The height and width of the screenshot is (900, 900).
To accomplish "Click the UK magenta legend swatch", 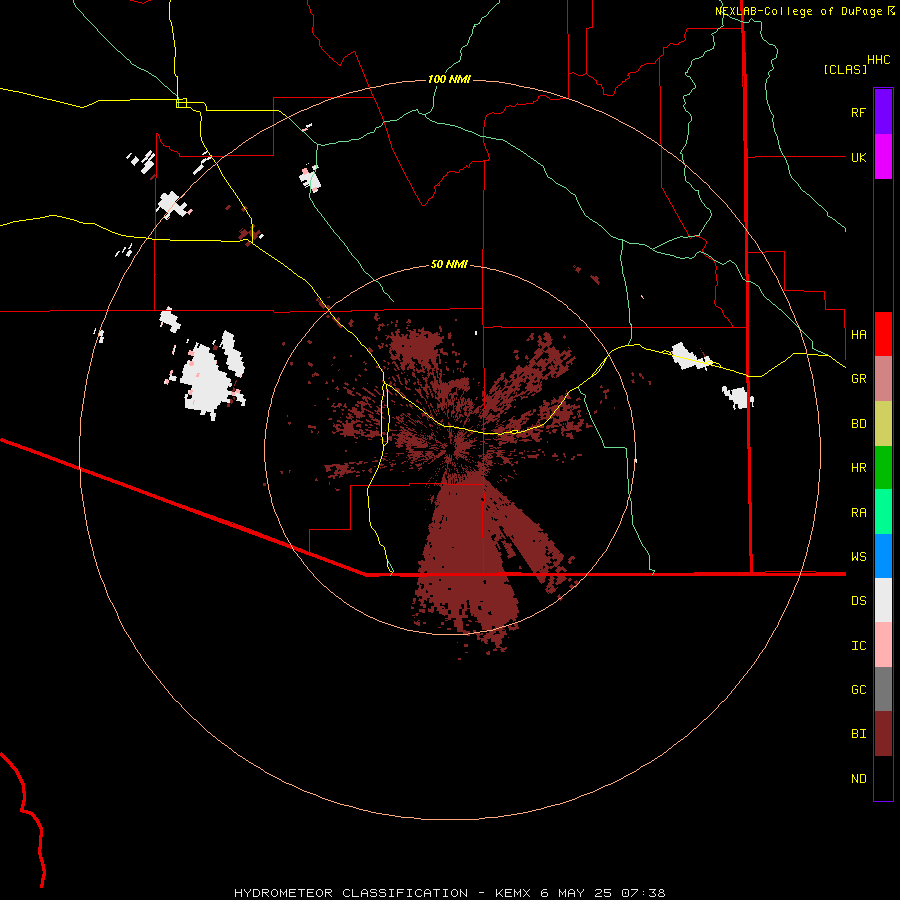I will click(x=883, y=157).
